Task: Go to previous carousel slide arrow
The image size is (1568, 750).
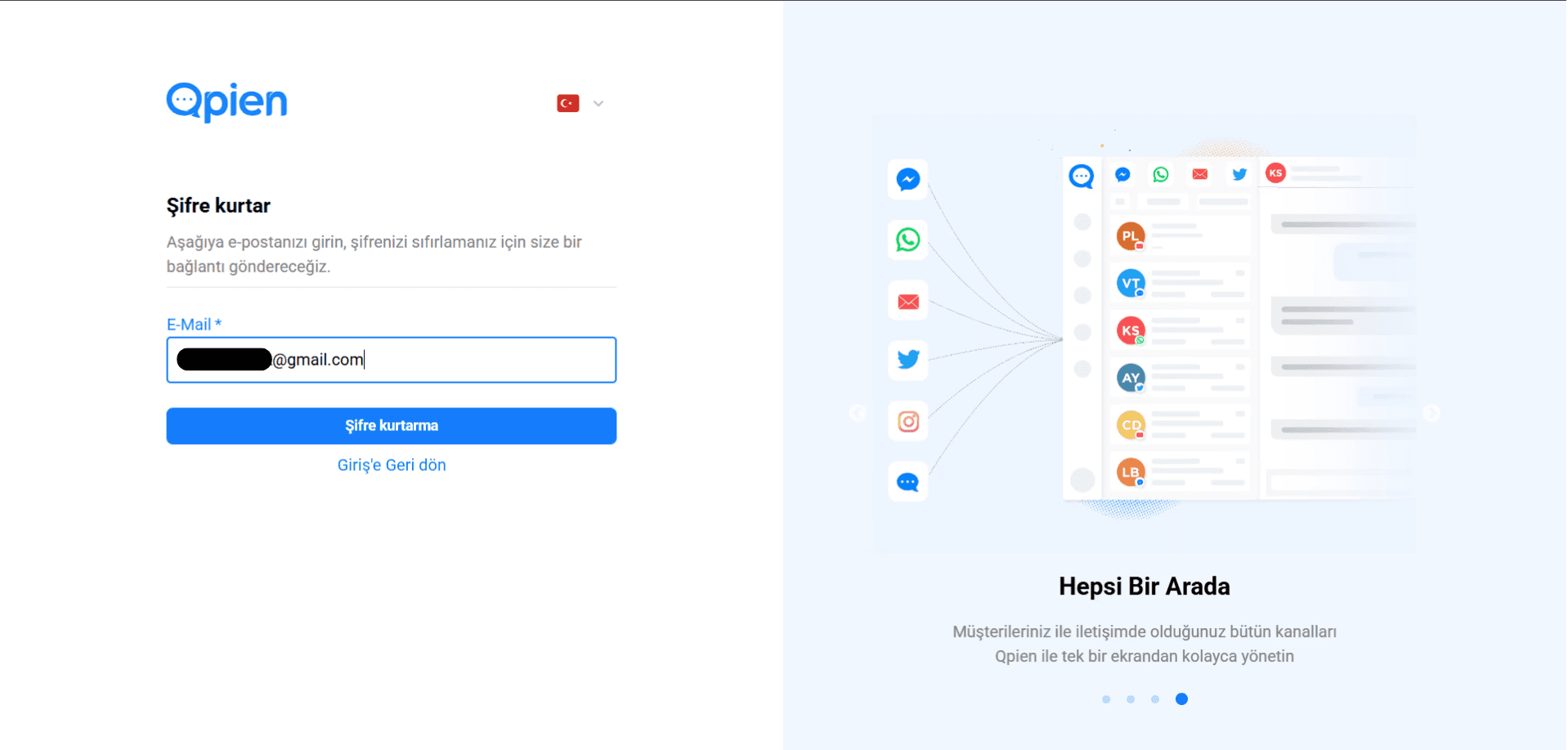Action: click(858, 413)
